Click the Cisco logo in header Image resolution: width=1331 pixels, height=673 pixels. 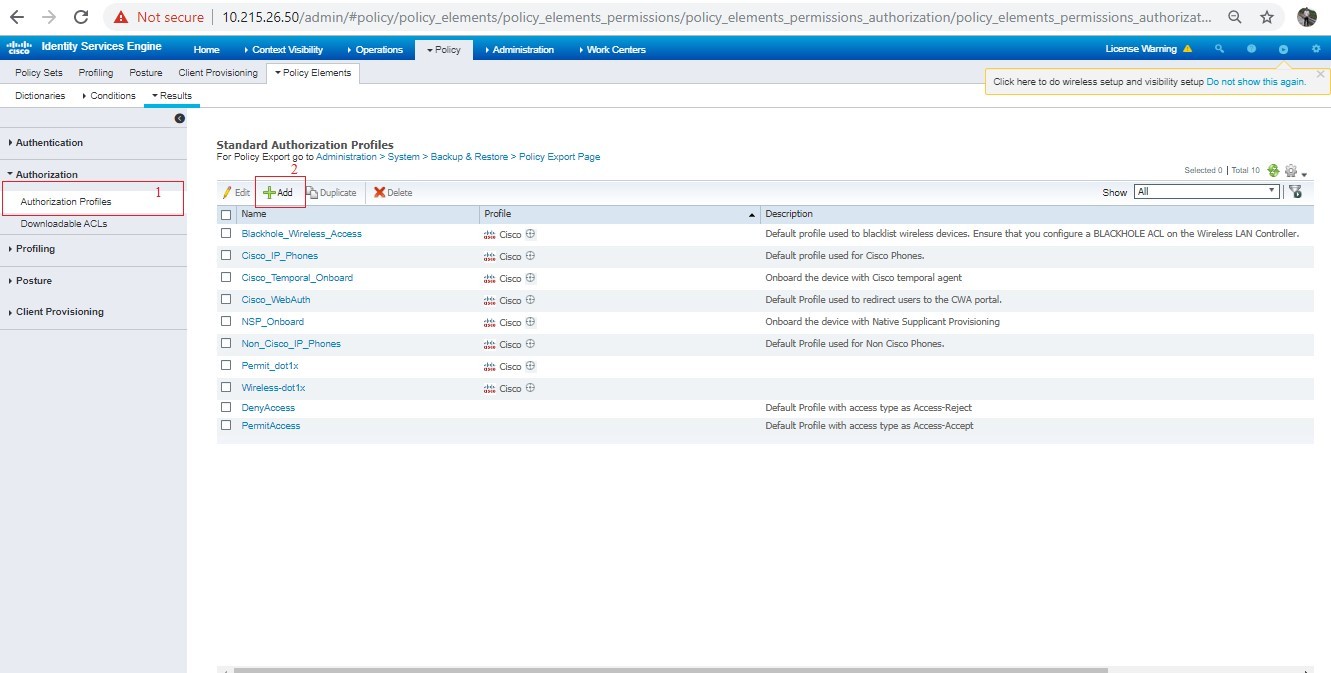[x=20, y=49]
